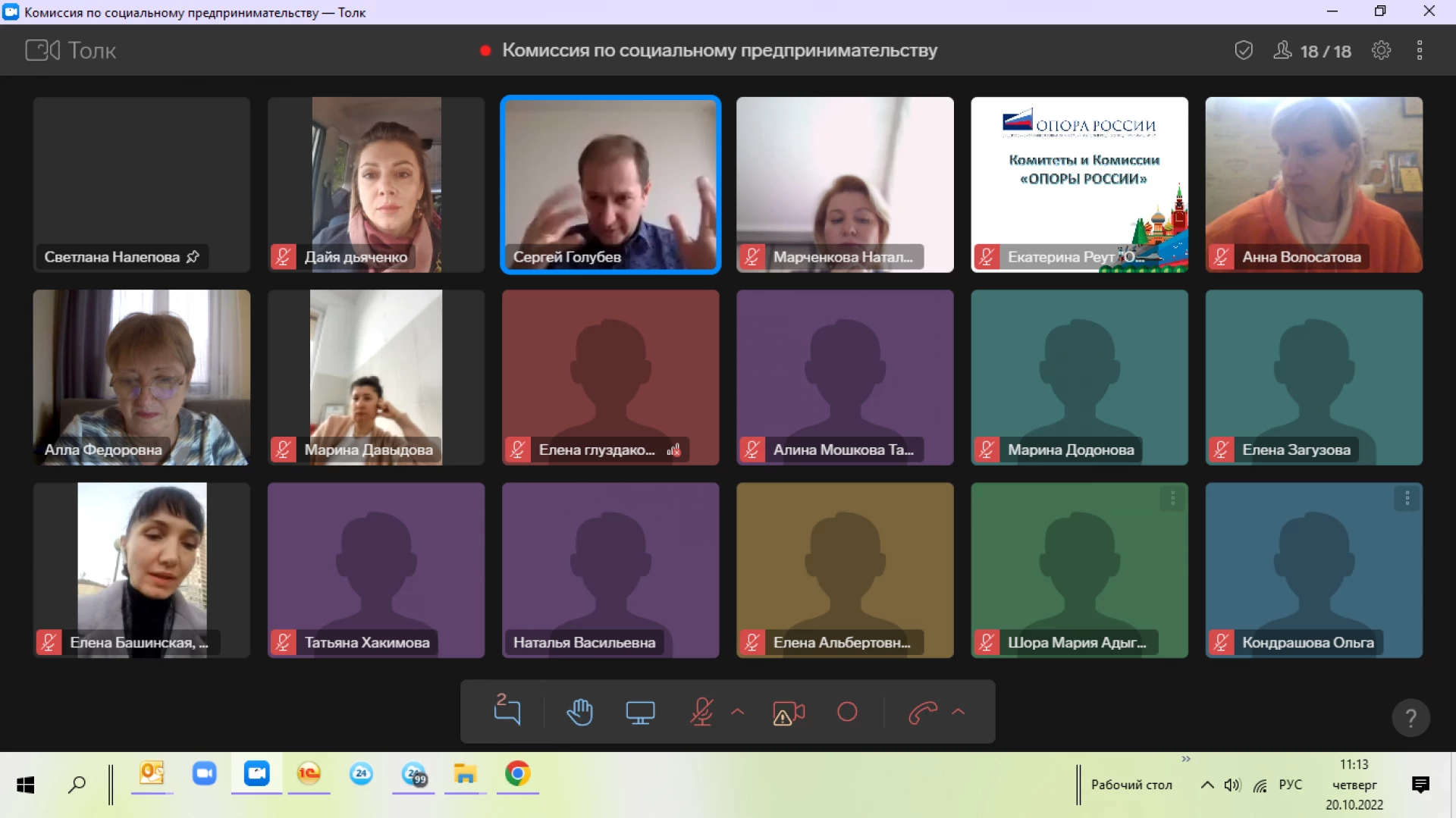Open the three-dot more options menu
The width and height of the screenshot is (1456, 818).
click(1420, 51)
